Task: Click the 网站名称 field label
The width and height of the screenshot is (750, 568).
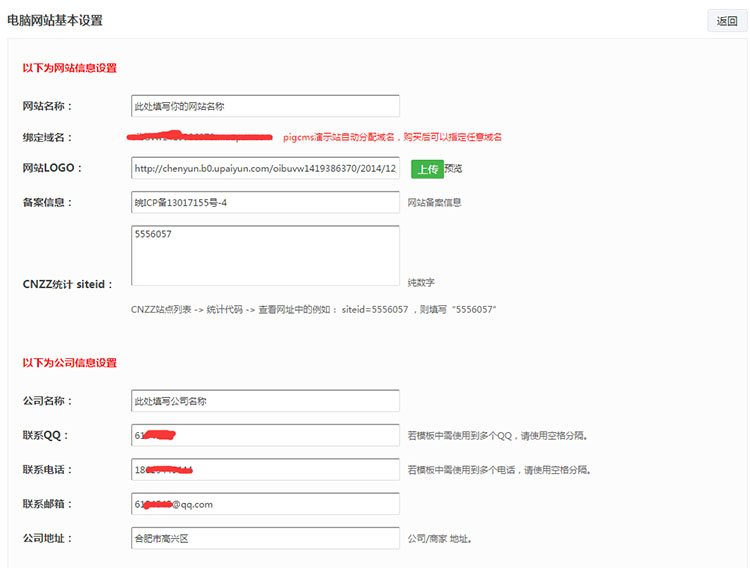Action: click(47, 106)
